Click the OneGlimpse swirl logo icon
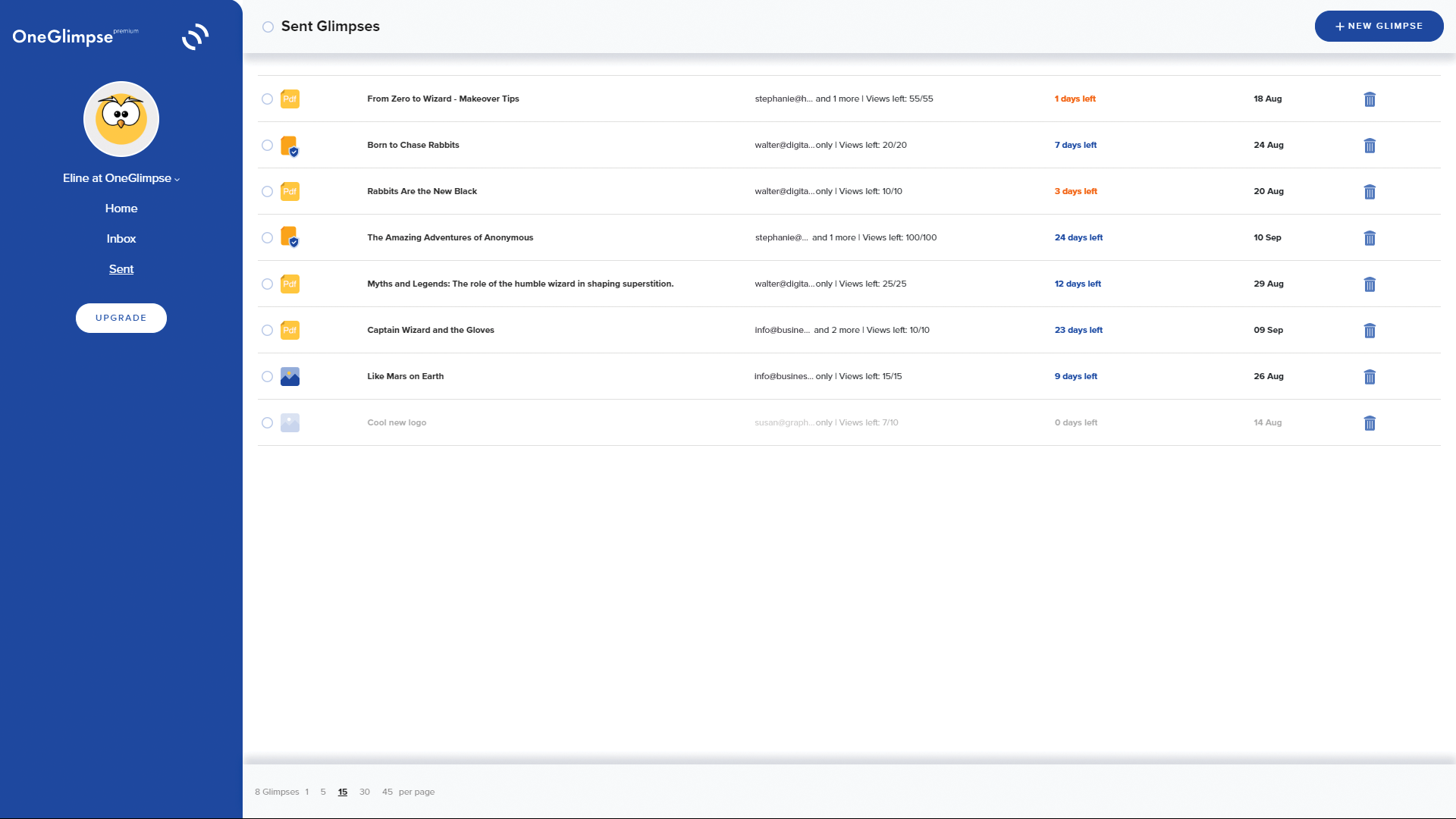The image size is (1456, 819). point(195,36)
